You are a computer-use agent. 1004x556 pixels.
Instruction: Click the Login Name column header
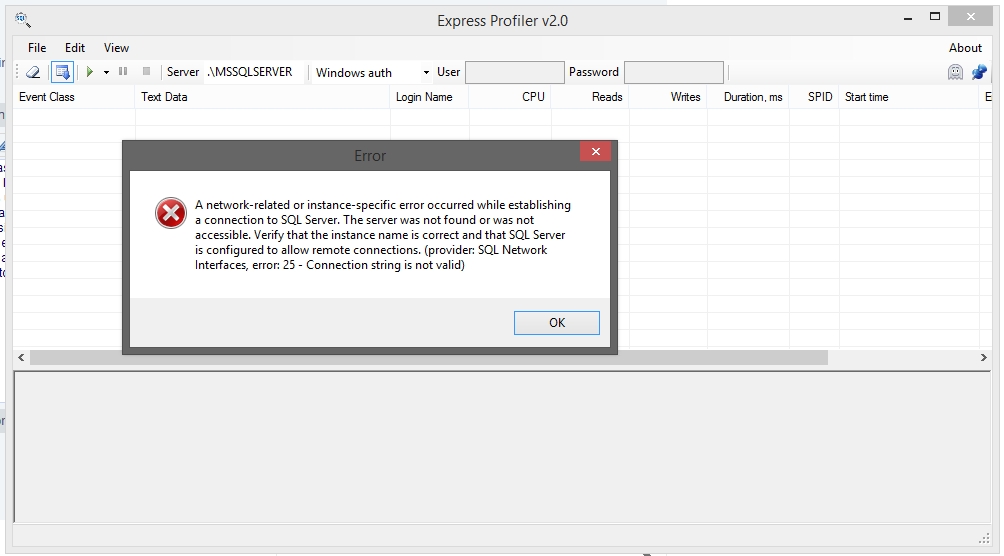click(429, 97)
